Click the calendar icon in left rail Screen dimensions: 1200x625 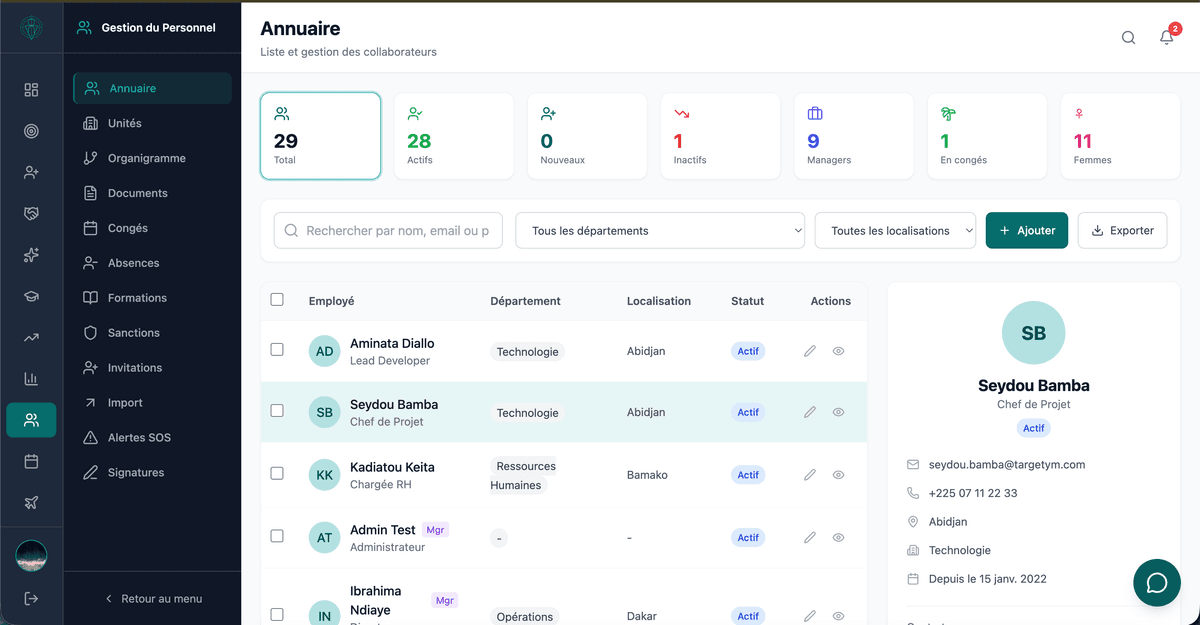31,461
